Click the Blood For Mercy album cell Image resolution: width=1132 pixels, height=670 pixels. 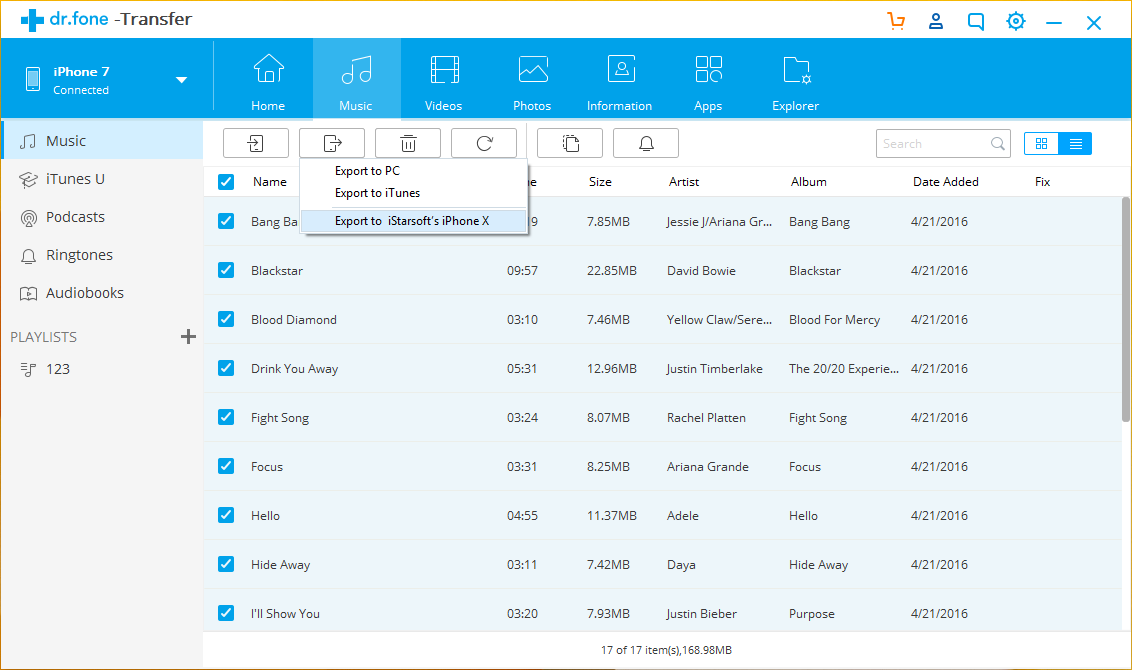pos(835,320)
